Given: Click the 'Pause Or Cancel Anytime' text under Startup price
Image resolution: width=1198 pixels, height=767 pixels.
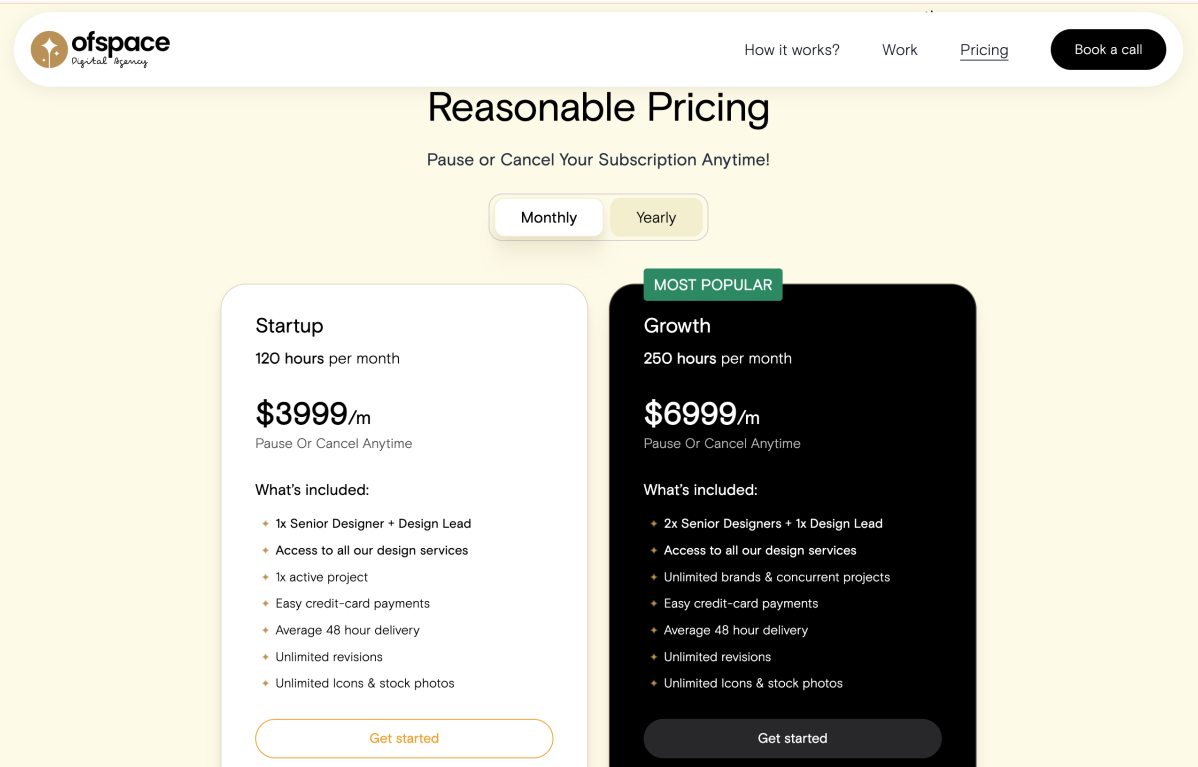Looking at the screenshot, I should point(333,443).
